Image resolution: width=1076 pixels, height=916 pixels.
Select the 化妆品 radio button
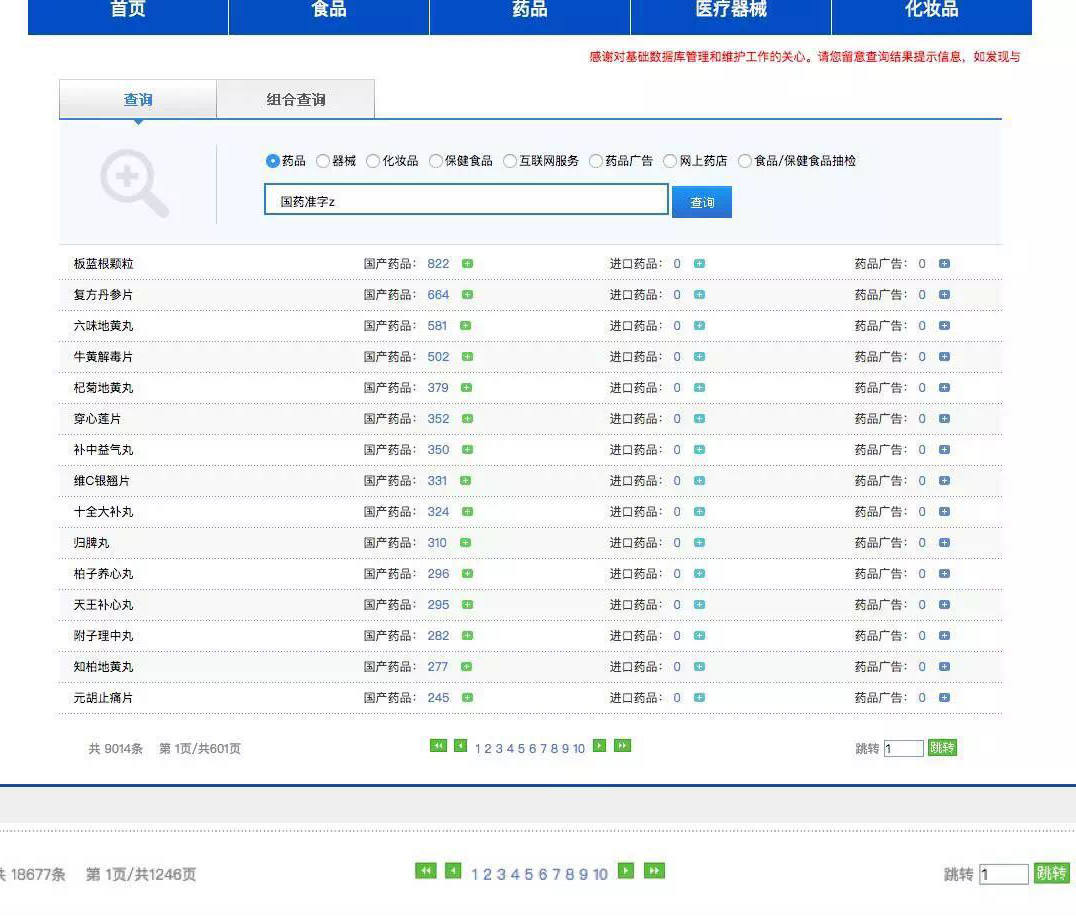(x=373, y=161)
